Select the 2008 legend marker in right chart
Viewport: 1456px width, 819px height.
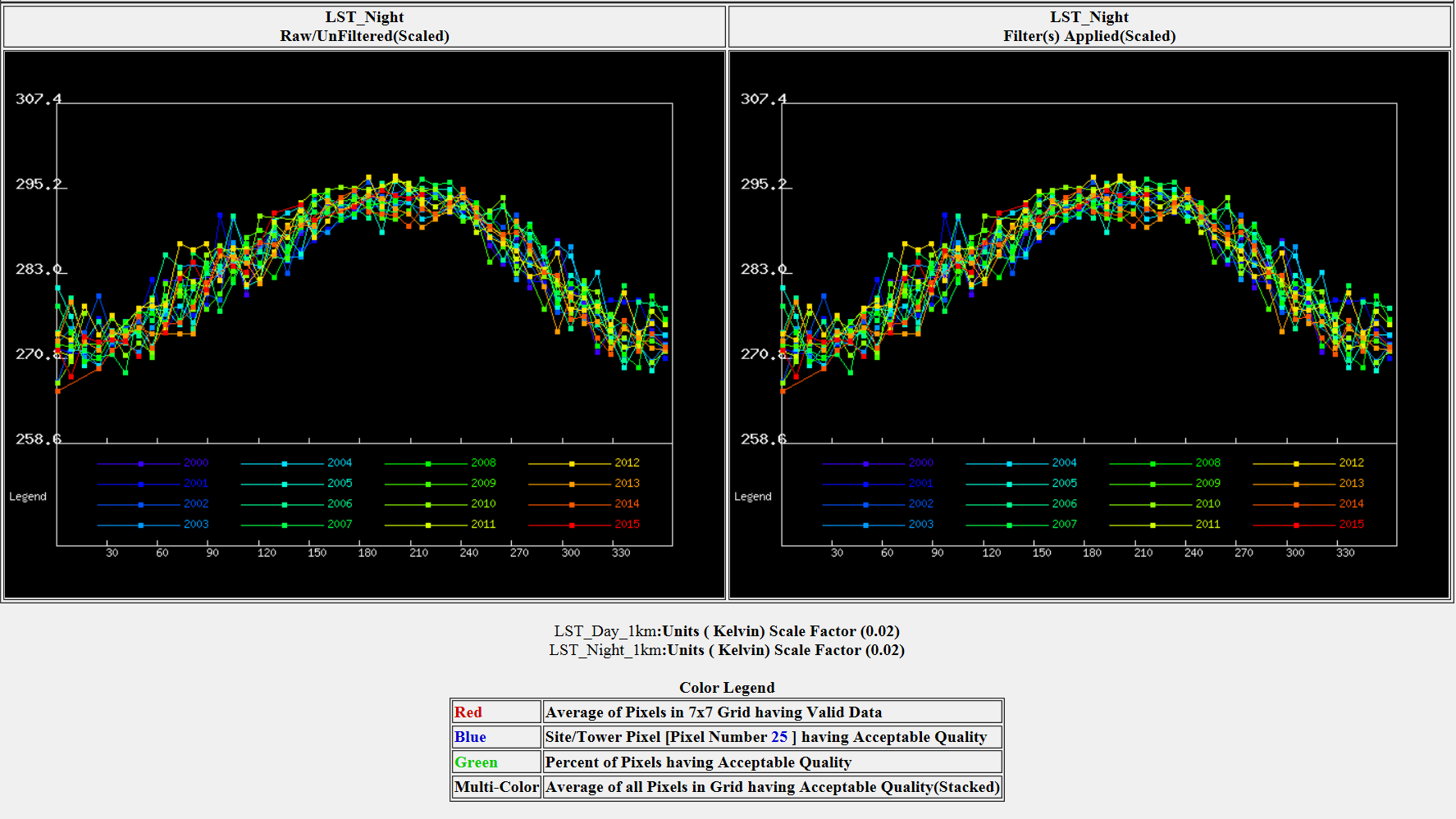click(x=1152, y=464)
